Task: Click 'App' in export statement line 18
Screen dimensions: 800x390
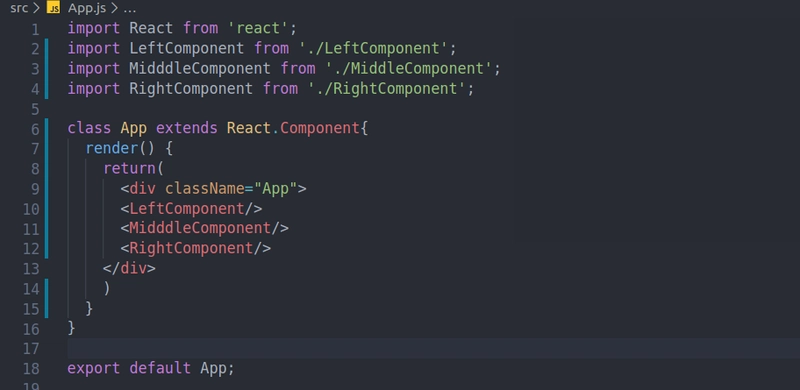Action: click(213, 368)
